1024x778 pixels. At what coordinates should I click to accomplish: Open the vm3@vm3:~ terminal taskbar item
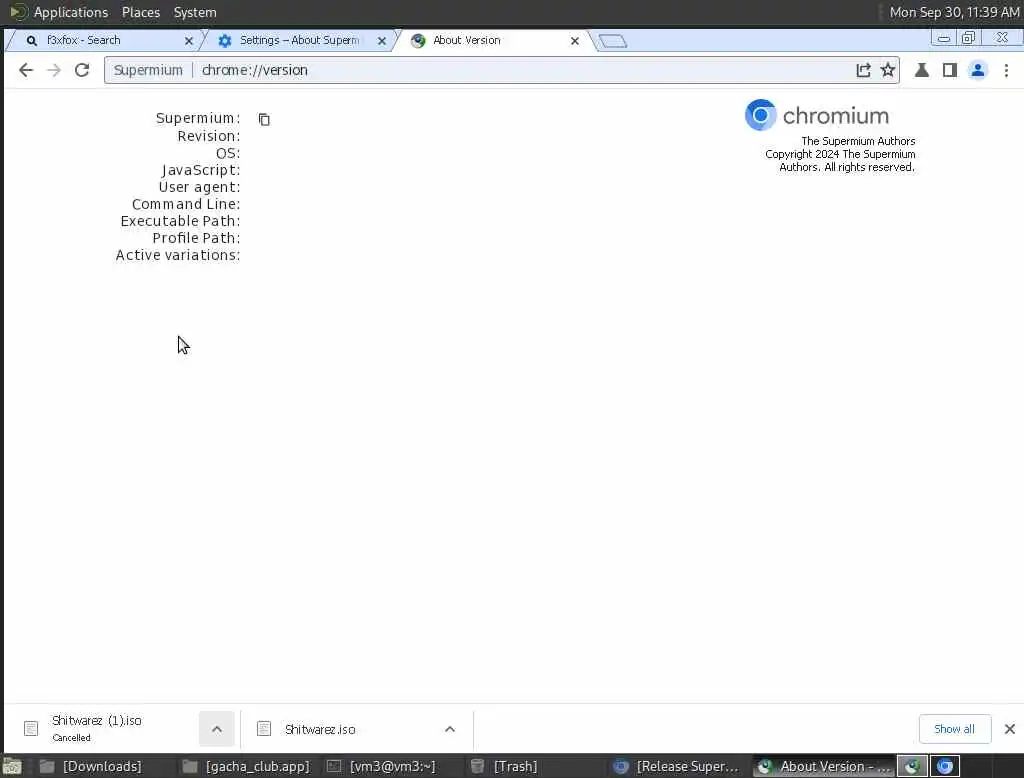click(x=381, y=766)
